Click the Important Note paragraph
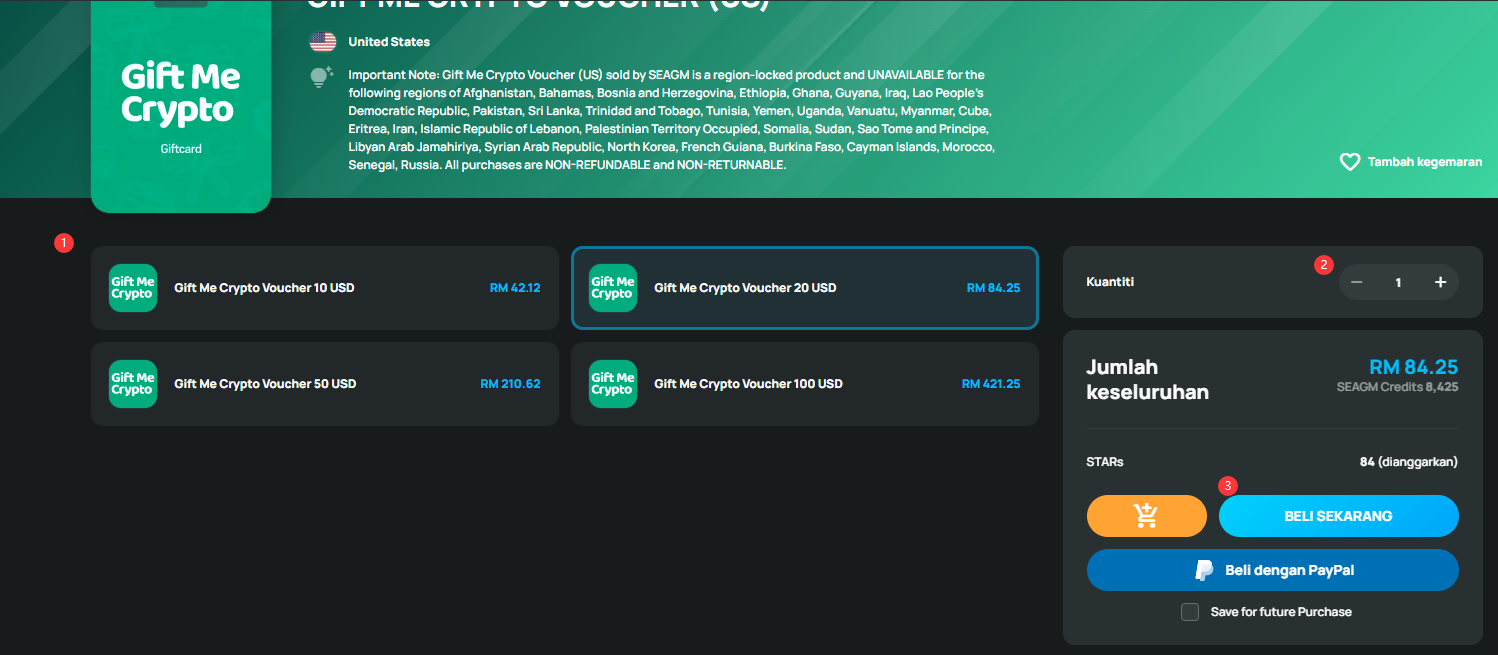Viewport: 1498px width, 655px height. click(671, 120)
